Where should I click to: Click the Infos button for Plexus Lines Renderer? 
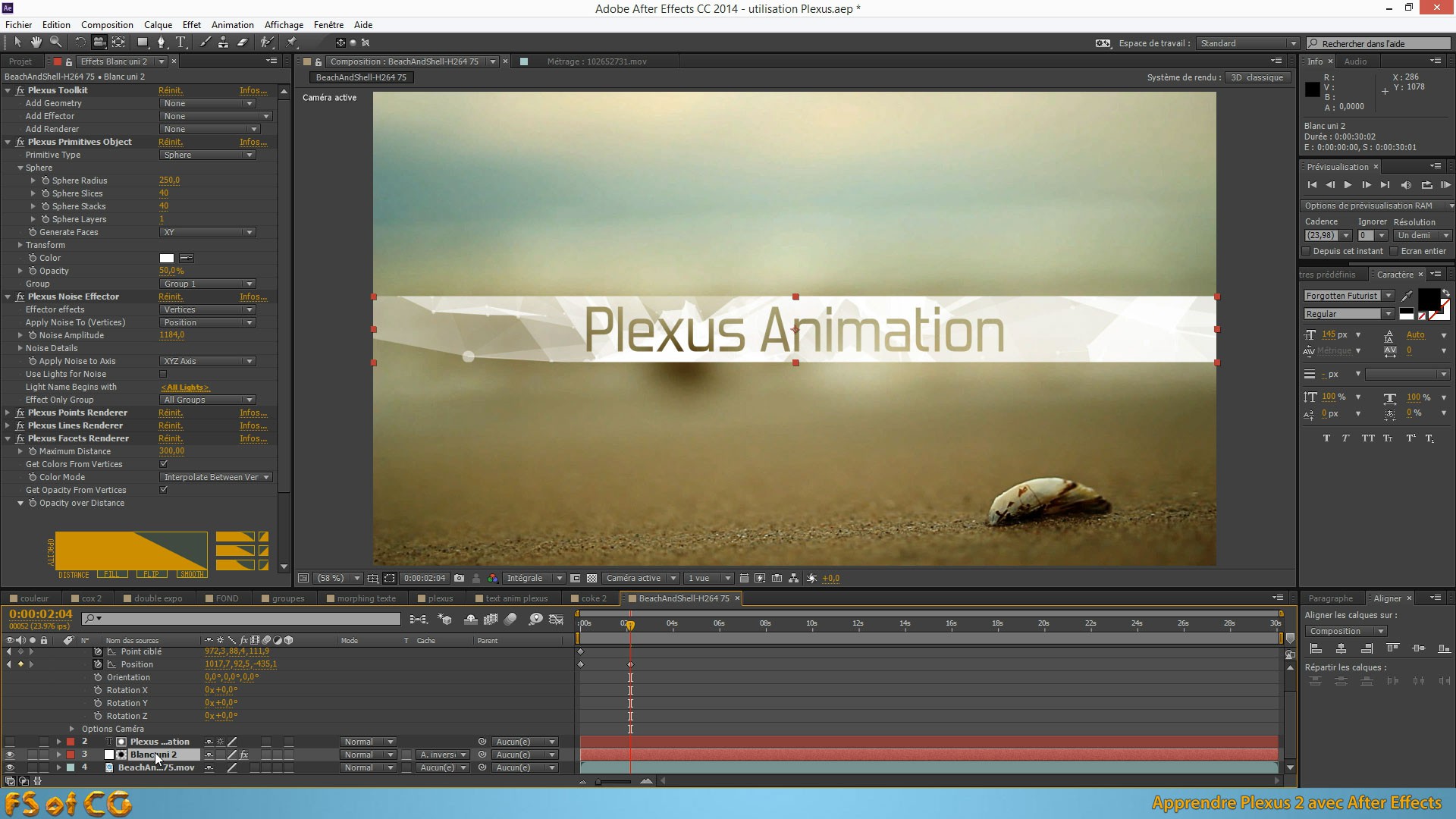click(x=252, y=425)
